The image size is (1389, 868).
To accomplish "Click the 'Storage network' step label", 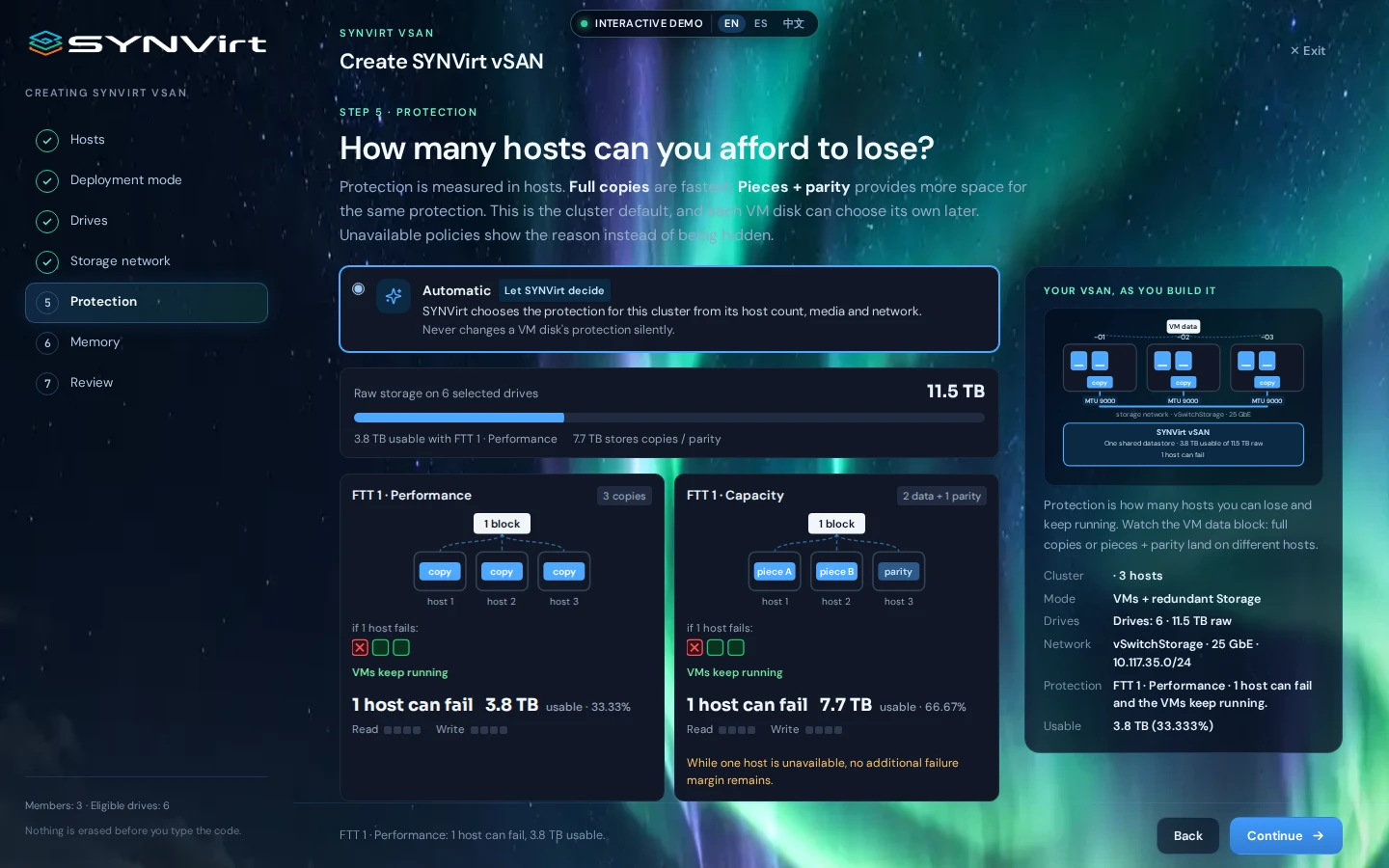I will click(120, 261).
